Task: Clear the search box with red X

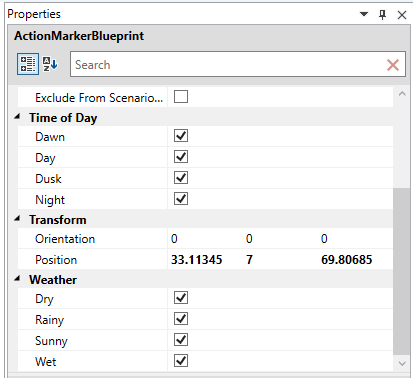Action: pos(393,65)
